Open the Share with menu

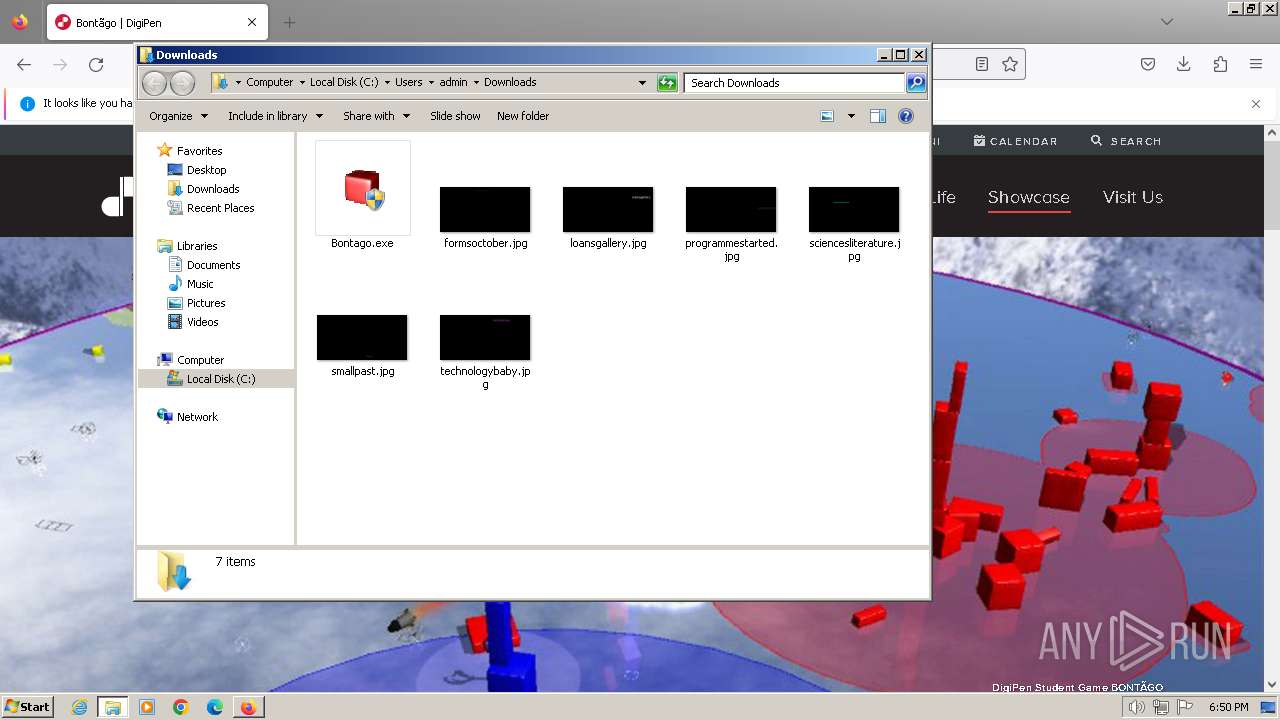(376, 116)
